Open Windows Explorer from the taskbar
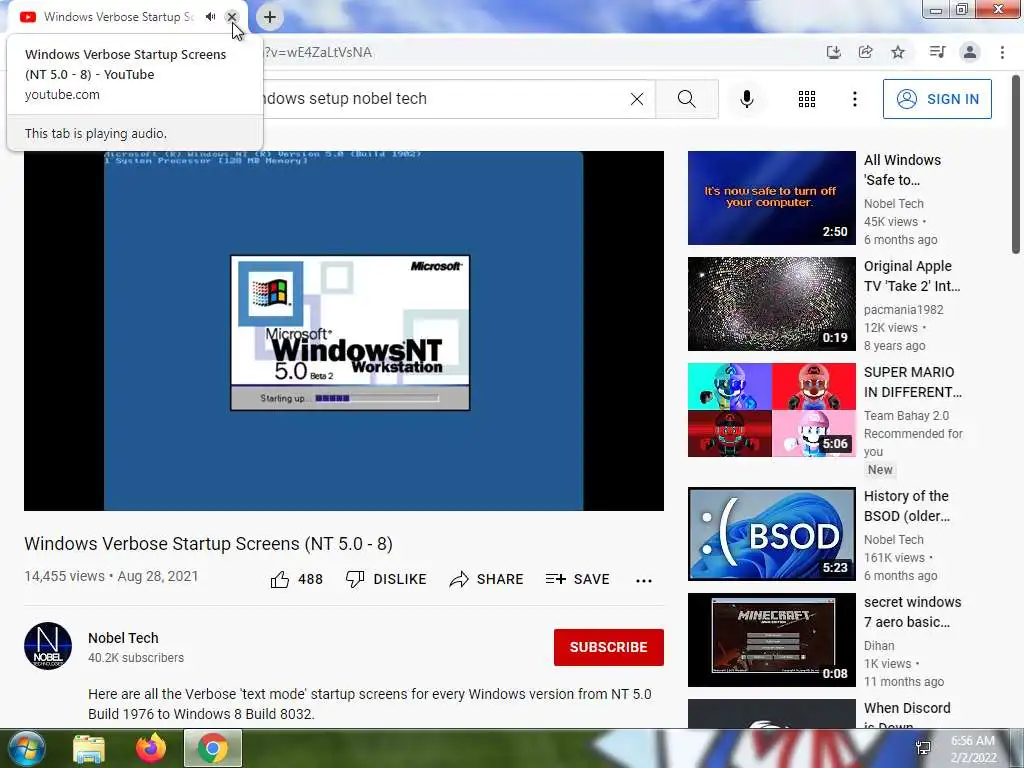The image size is (1024, 768). (x=89, y=748)
